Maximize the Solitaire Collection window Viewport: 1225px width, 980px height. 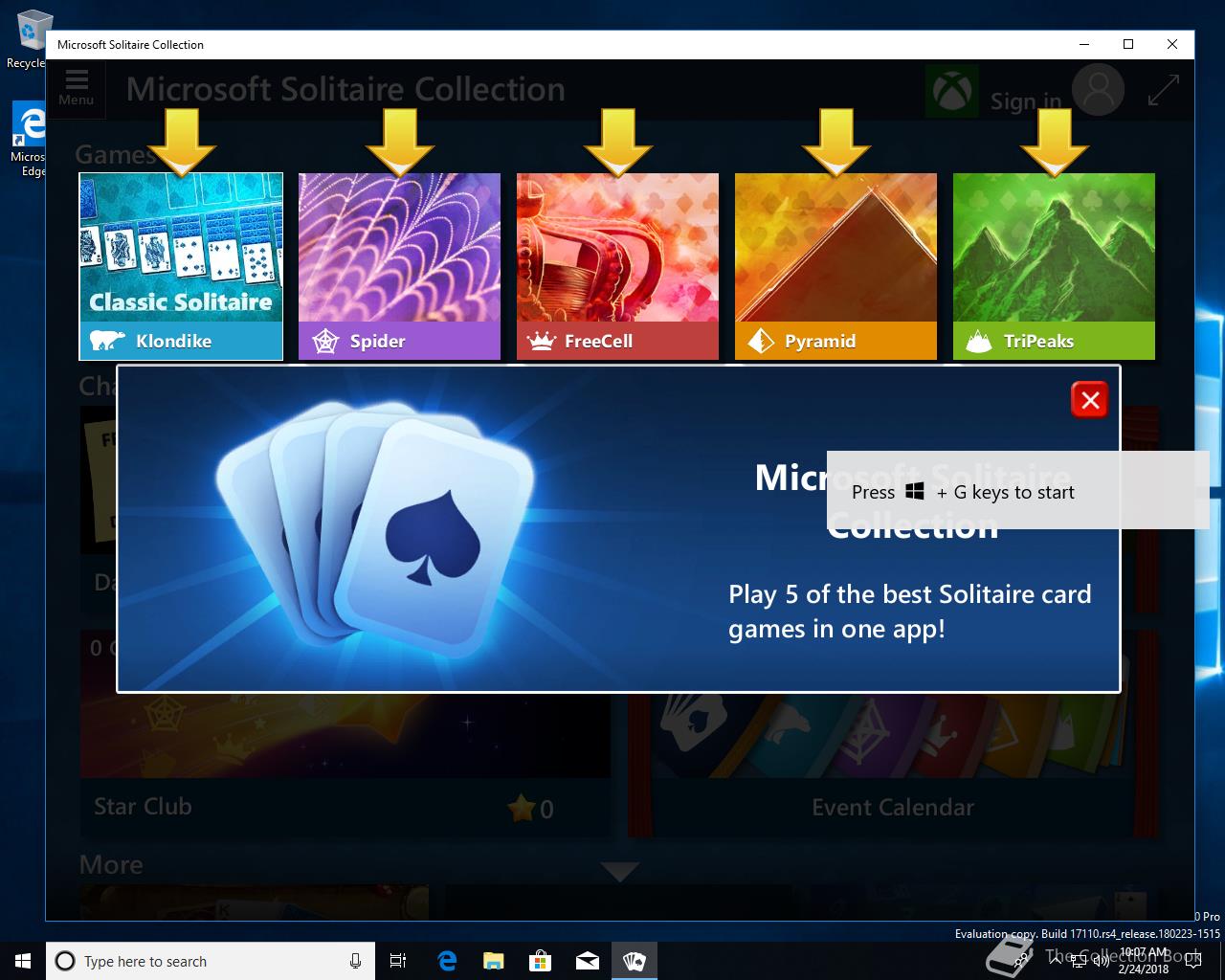click(x=1128, y=44)
